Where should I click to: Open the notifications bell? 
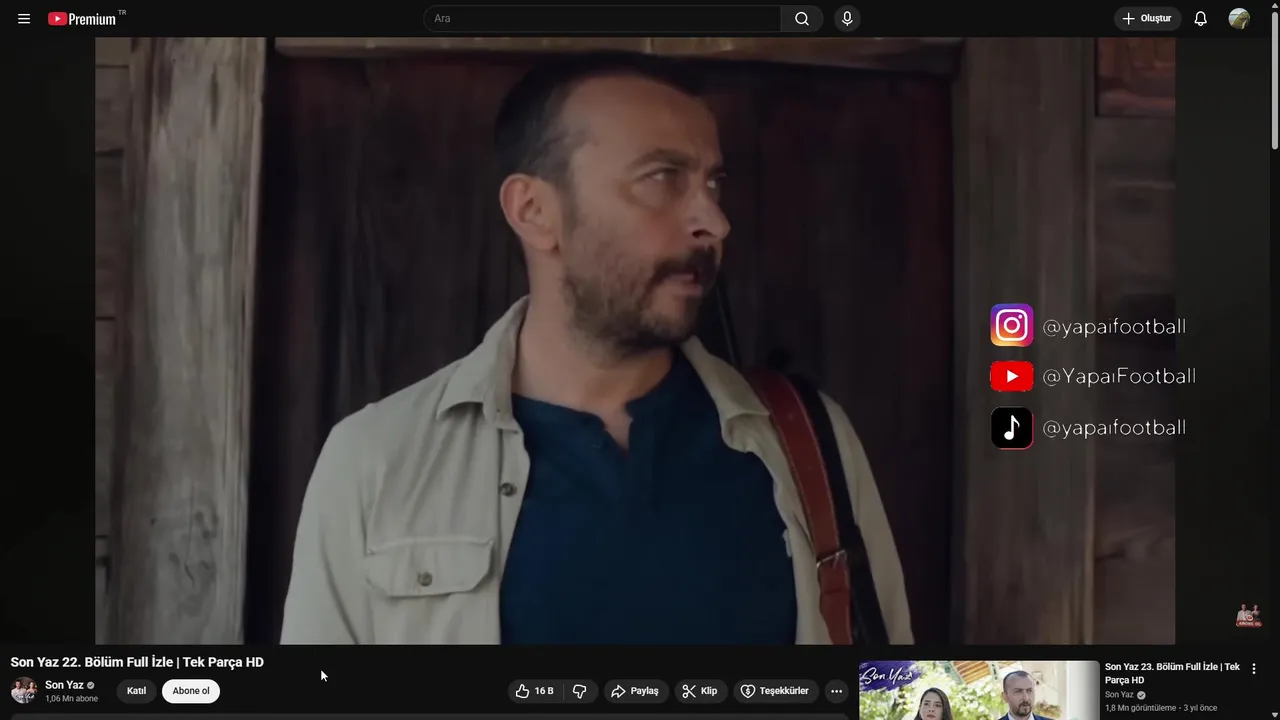1201,19
